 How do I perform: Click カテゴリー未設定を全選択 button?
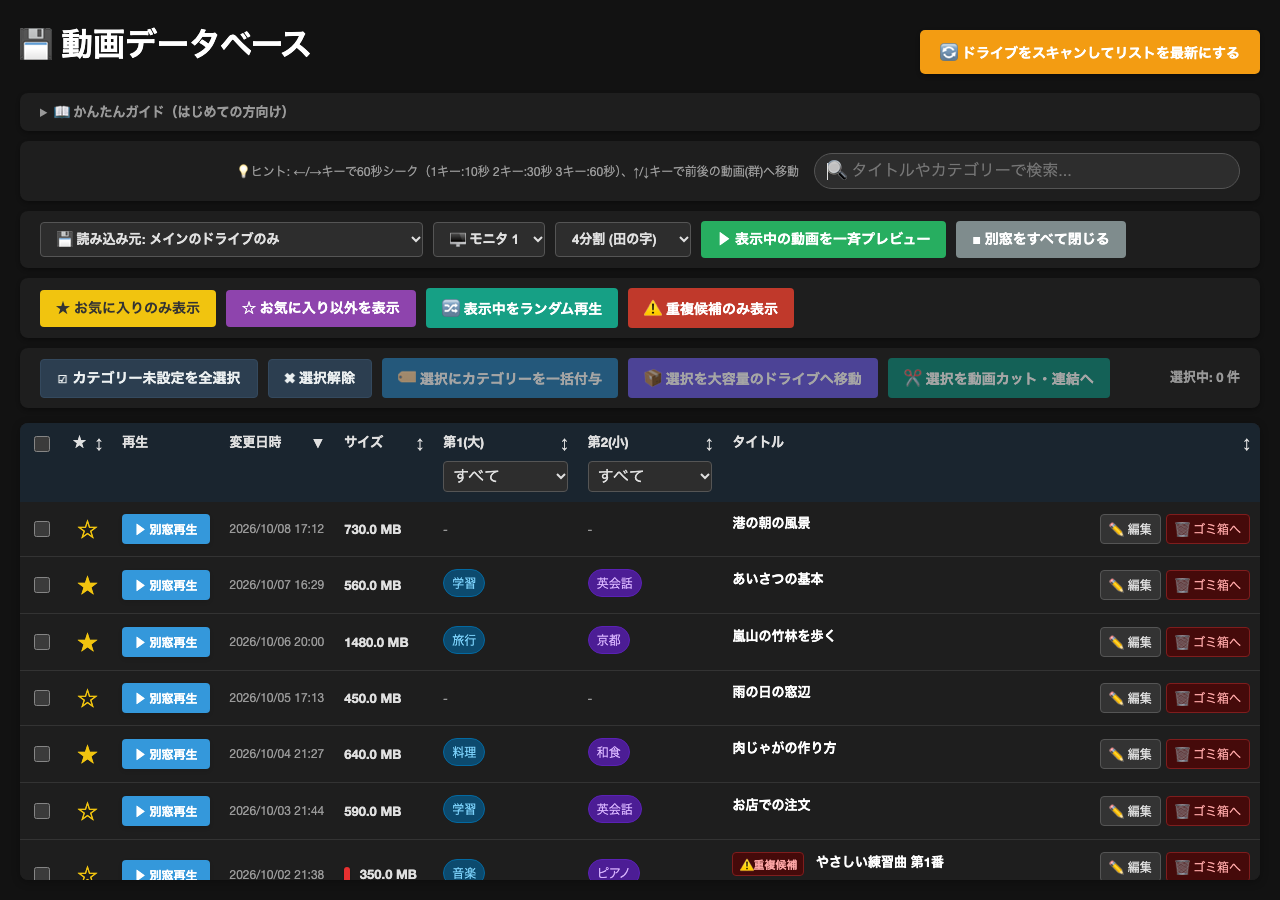point(149,378)
